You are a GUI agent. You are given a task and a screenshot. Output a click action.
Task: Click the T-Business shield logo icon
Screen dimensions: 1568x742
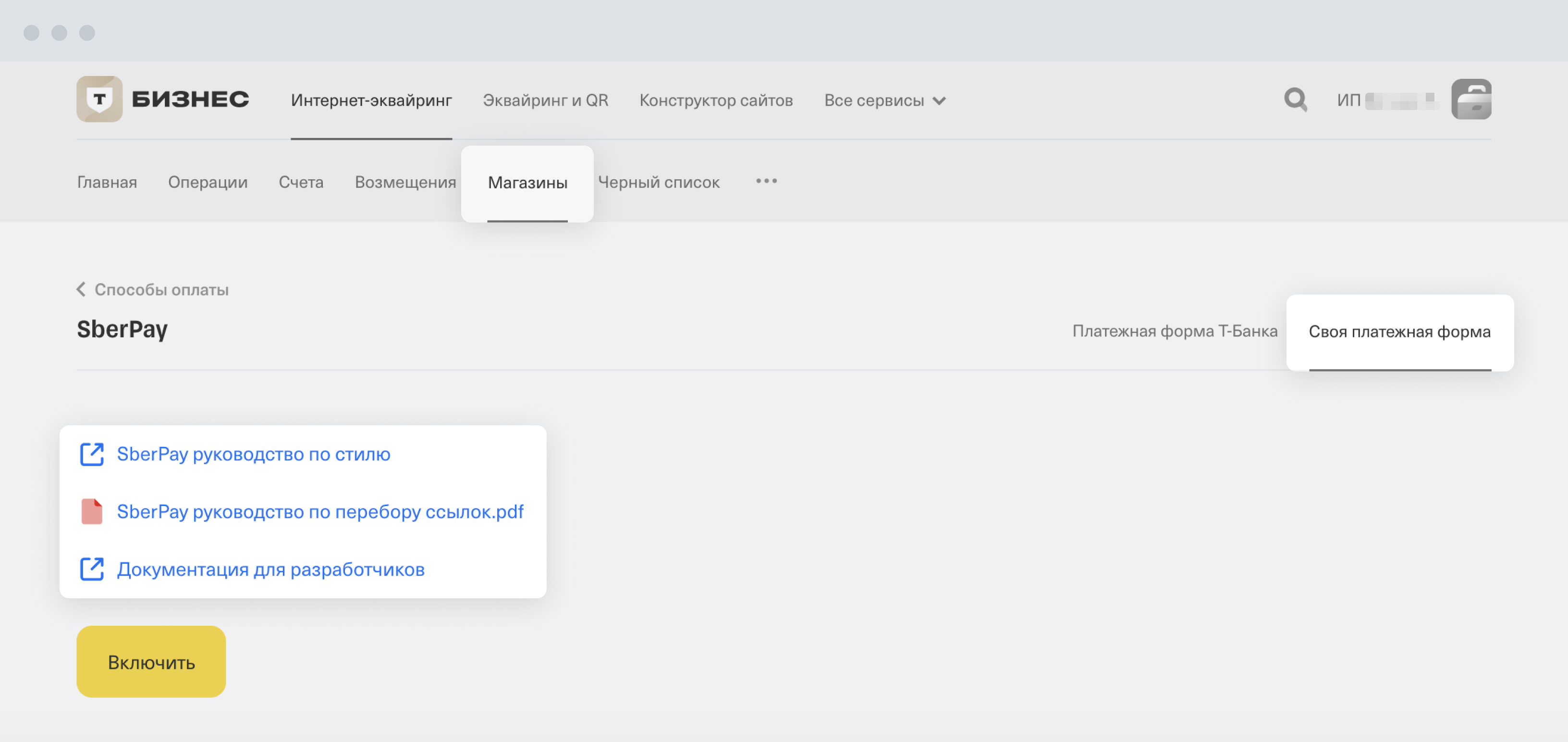click(x=99, y=99)
